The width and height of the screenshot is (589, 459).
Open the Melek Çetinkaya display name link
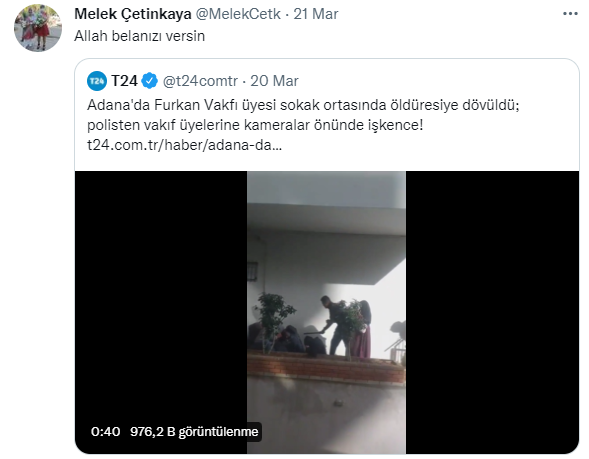point(133,14)
